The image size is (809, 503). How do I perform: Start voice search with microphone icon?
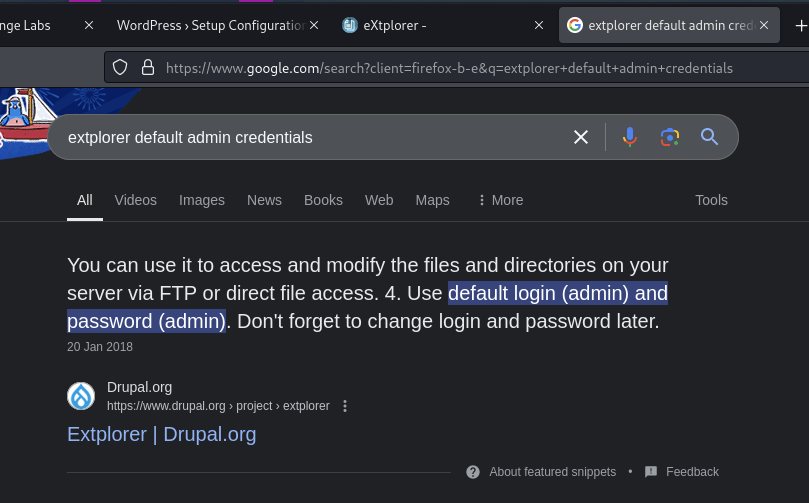(629, 137)
